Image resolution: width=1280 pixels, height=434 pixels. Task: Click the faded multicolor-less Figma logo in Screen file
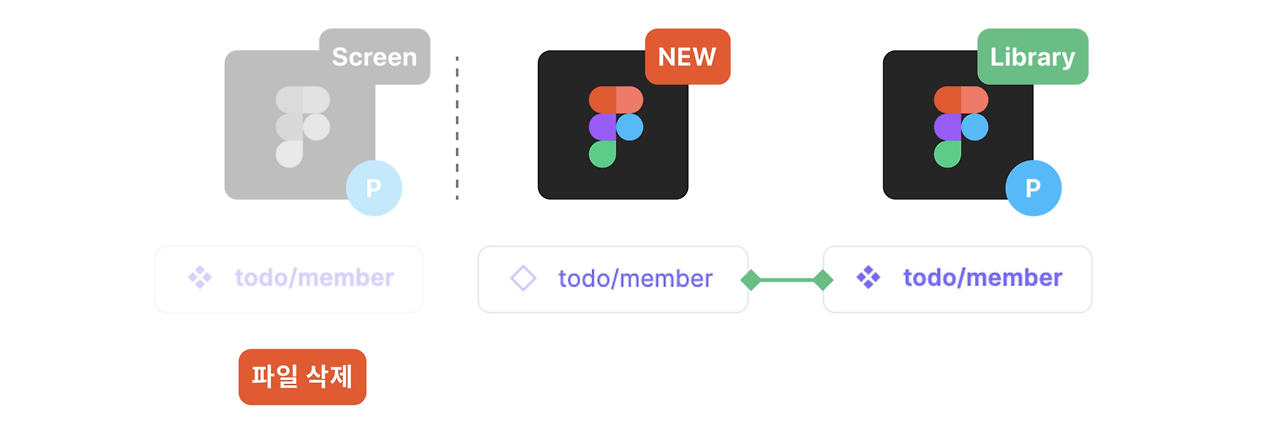coord(303,126)
